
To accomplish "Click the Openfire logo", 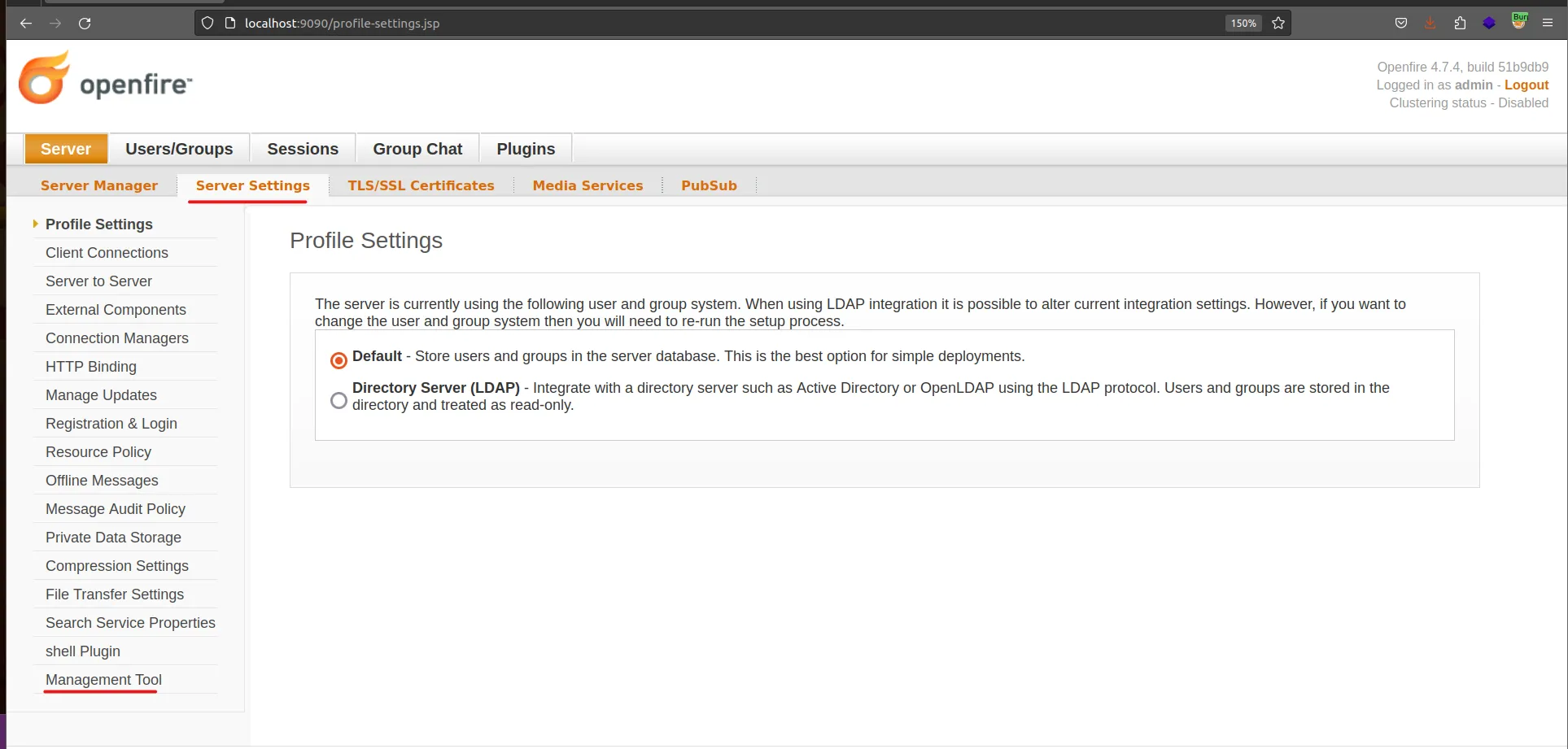I will pos(104,77).
